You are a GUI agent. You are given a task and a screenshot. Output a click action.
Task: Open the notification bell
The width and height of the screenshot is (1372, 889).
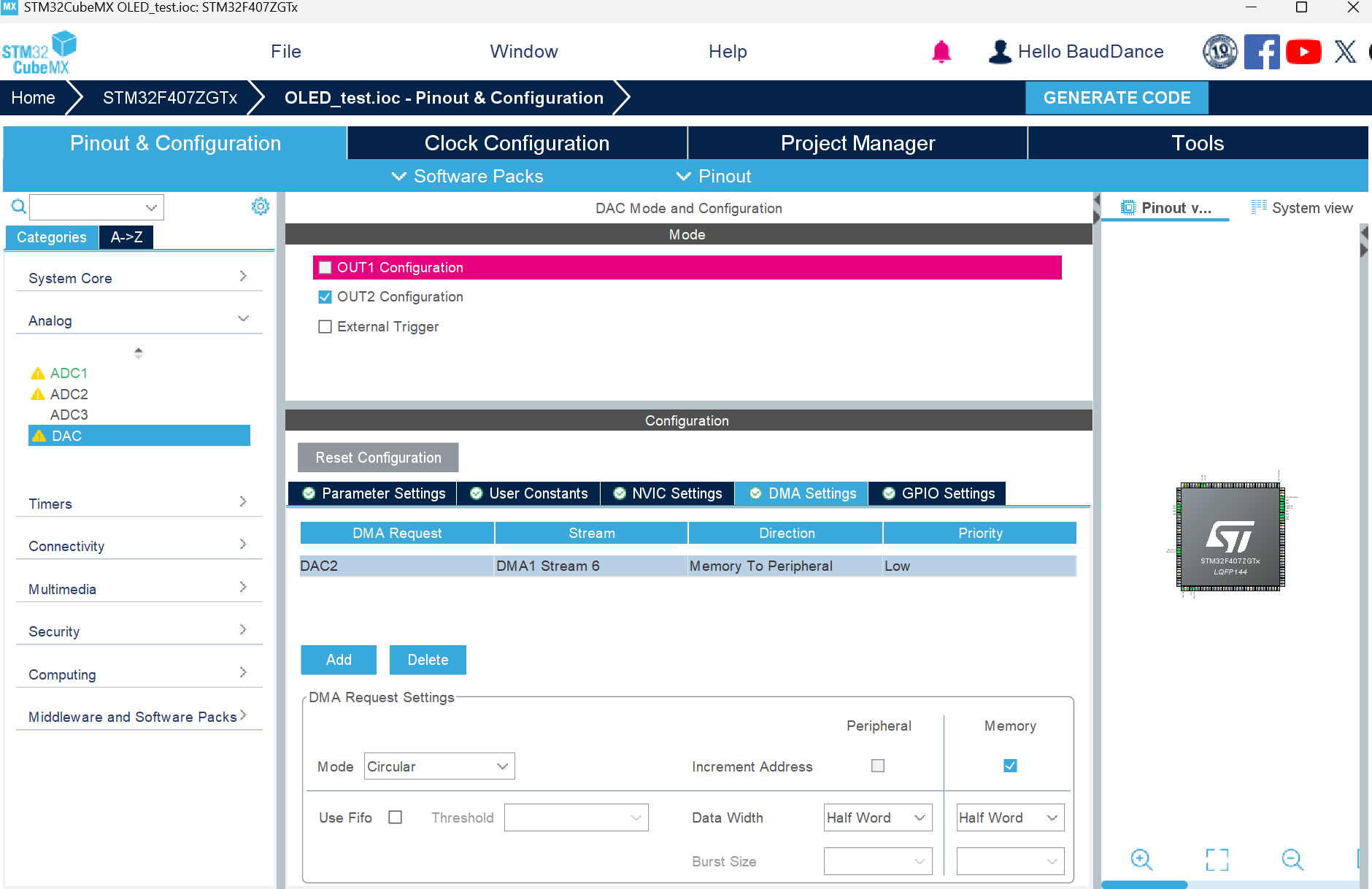point(941,52)
